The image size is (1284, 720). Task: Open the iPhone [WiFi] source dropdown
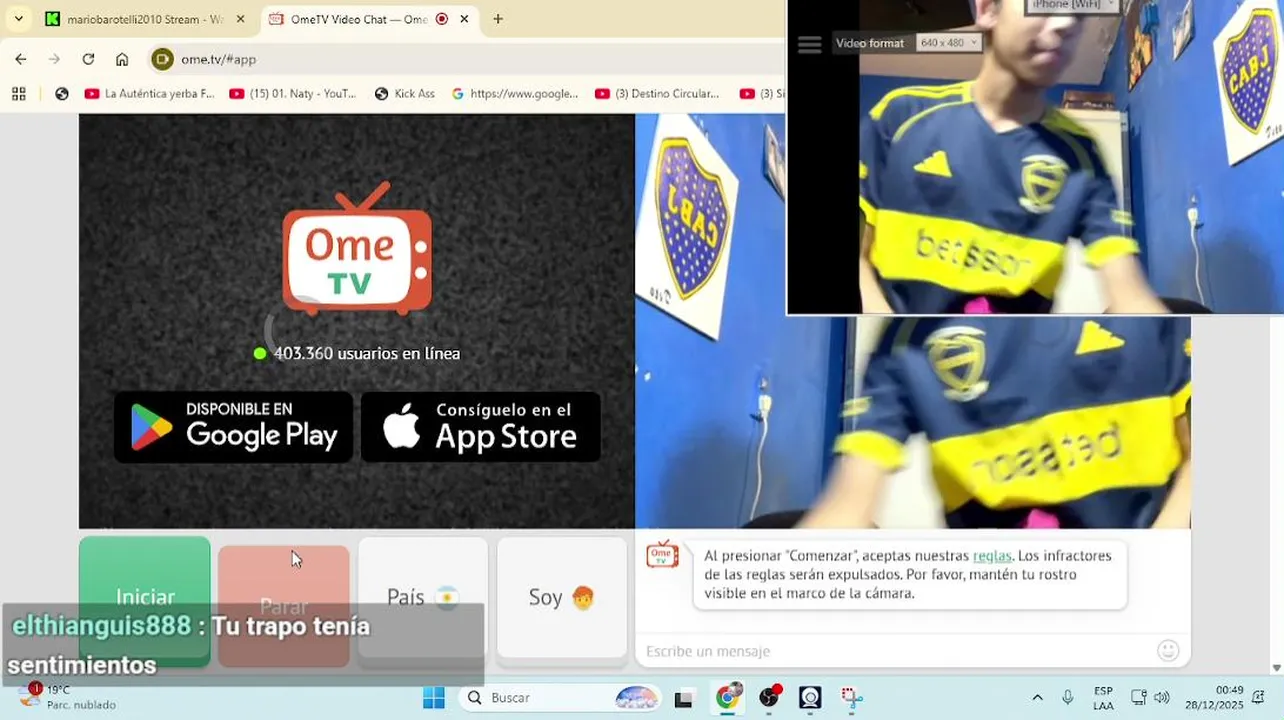pos(1071,5)
